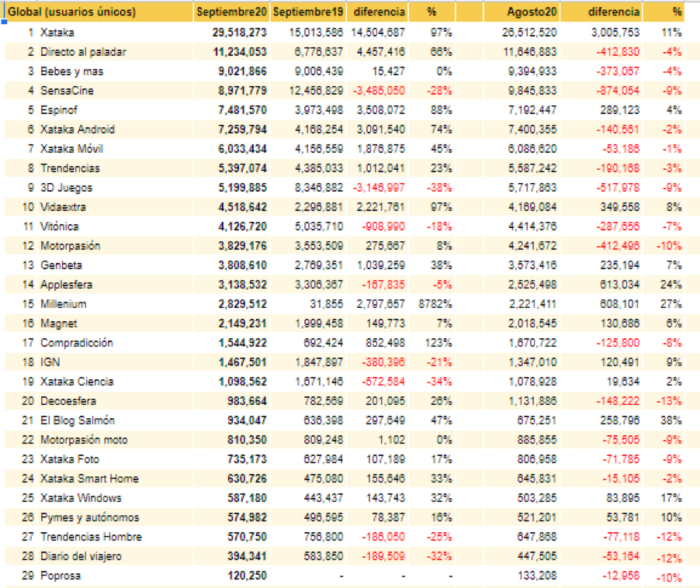Click the value 9,021,866

click(x=242, y=71)
